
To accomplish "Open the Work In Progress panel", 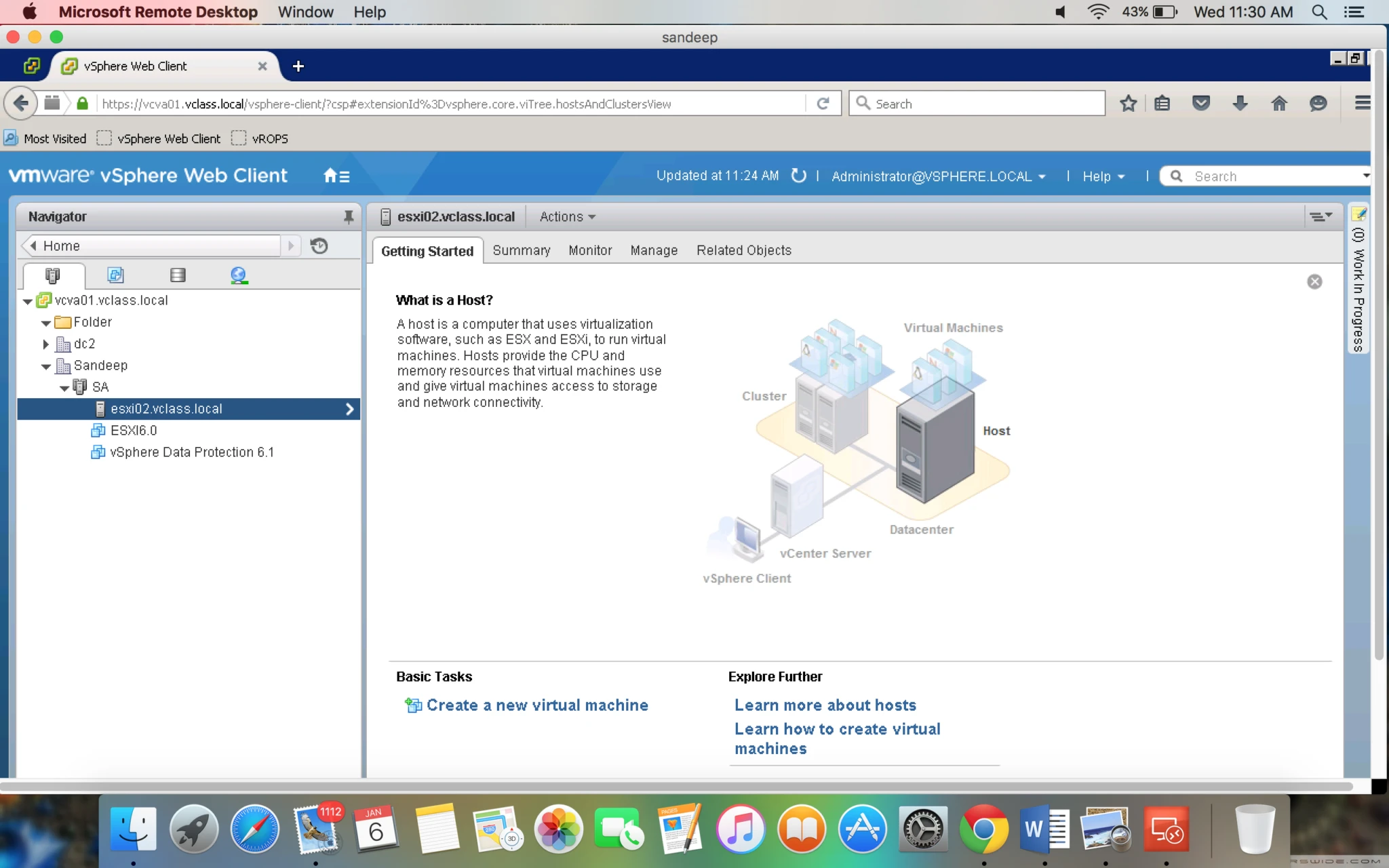I will [x=1358, y=278].
